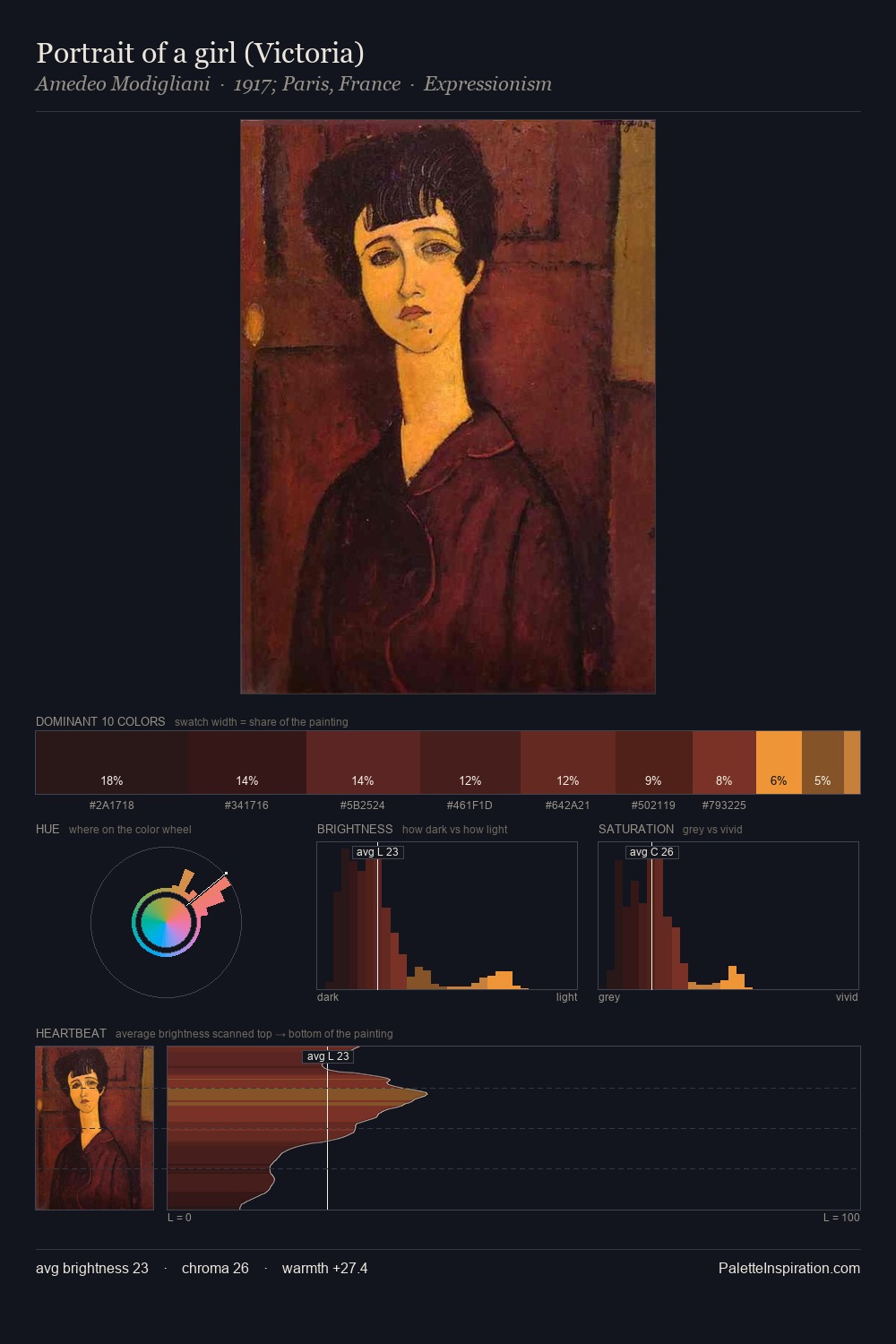896x1344 pixels.
Task: Select the 12% swatch #461F1D
Action: click(x=470, y=762)
